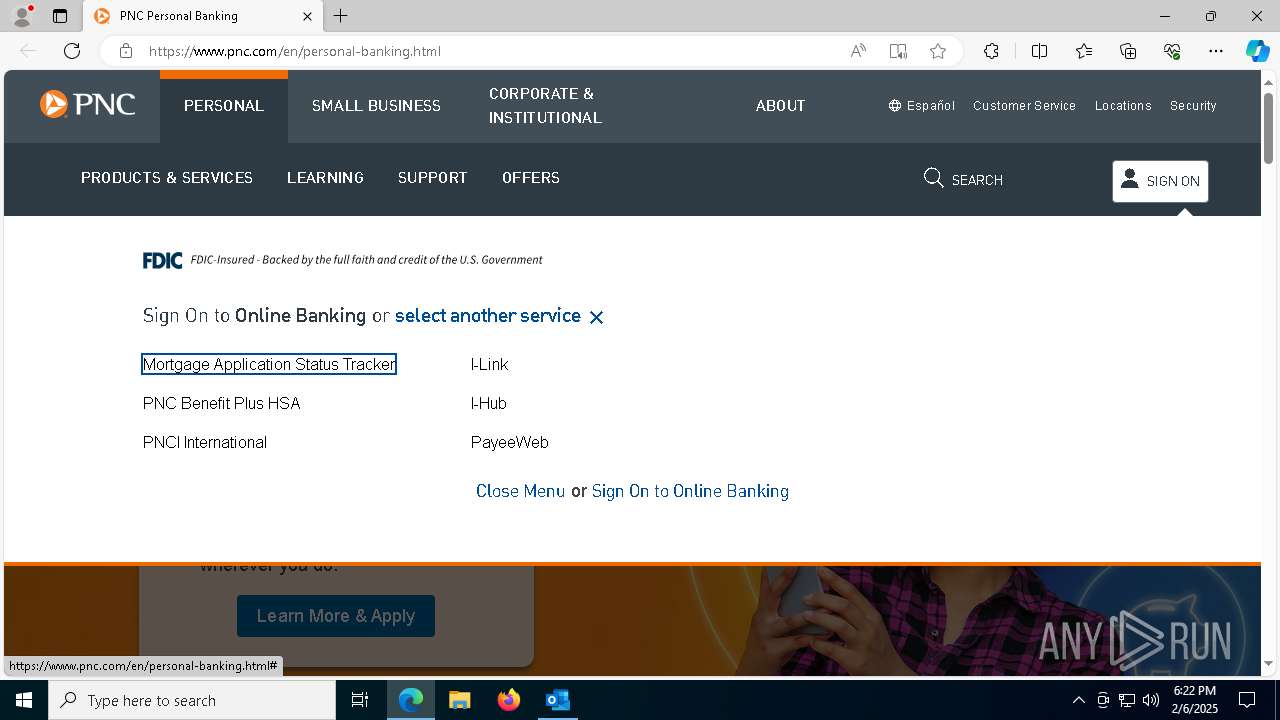Screen dimensions: 1280x720
Task: Close the service selector X icon
Action: click(x=596, y=317)
